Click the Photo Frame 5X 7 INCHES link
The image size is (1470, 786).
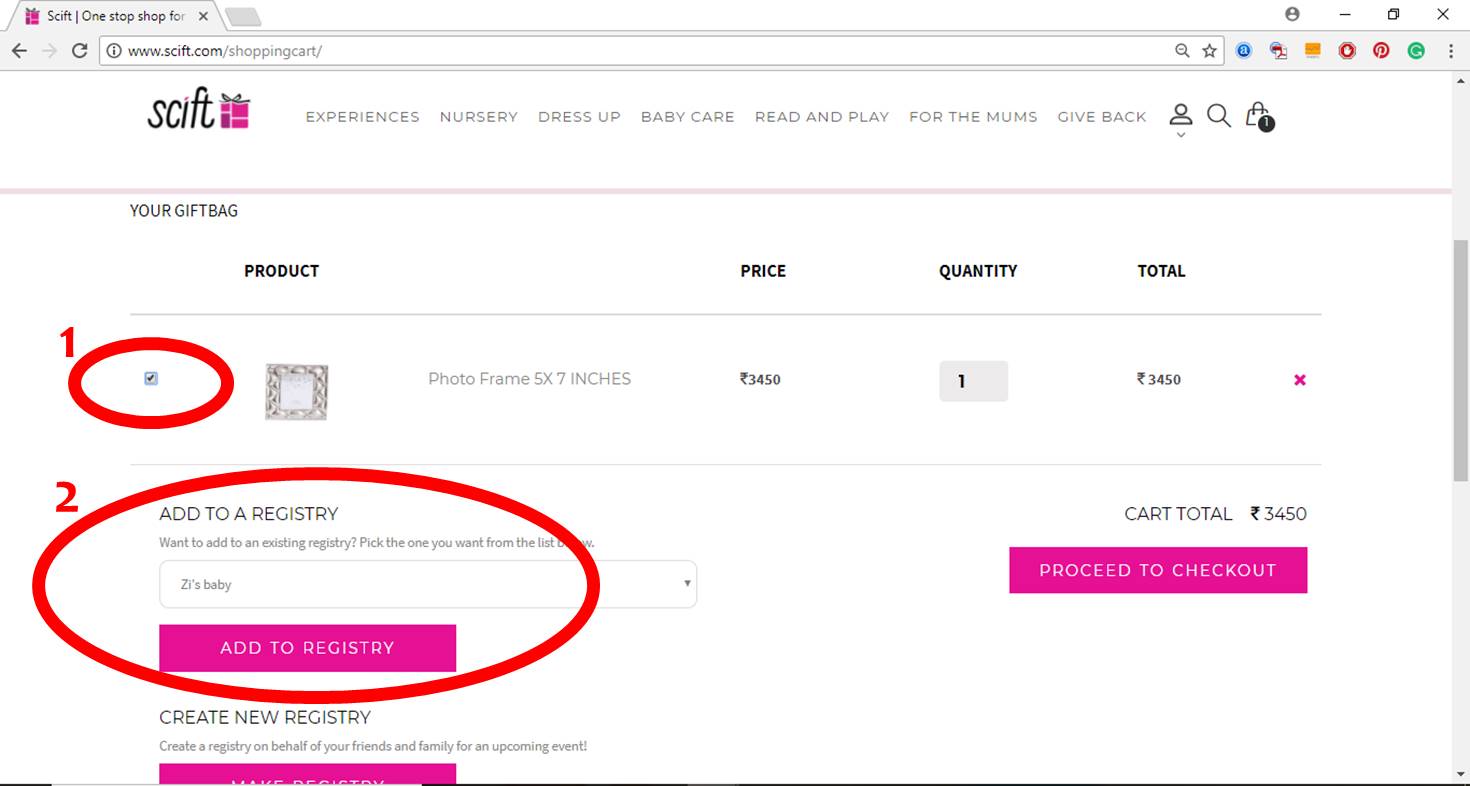click(529, 379)
